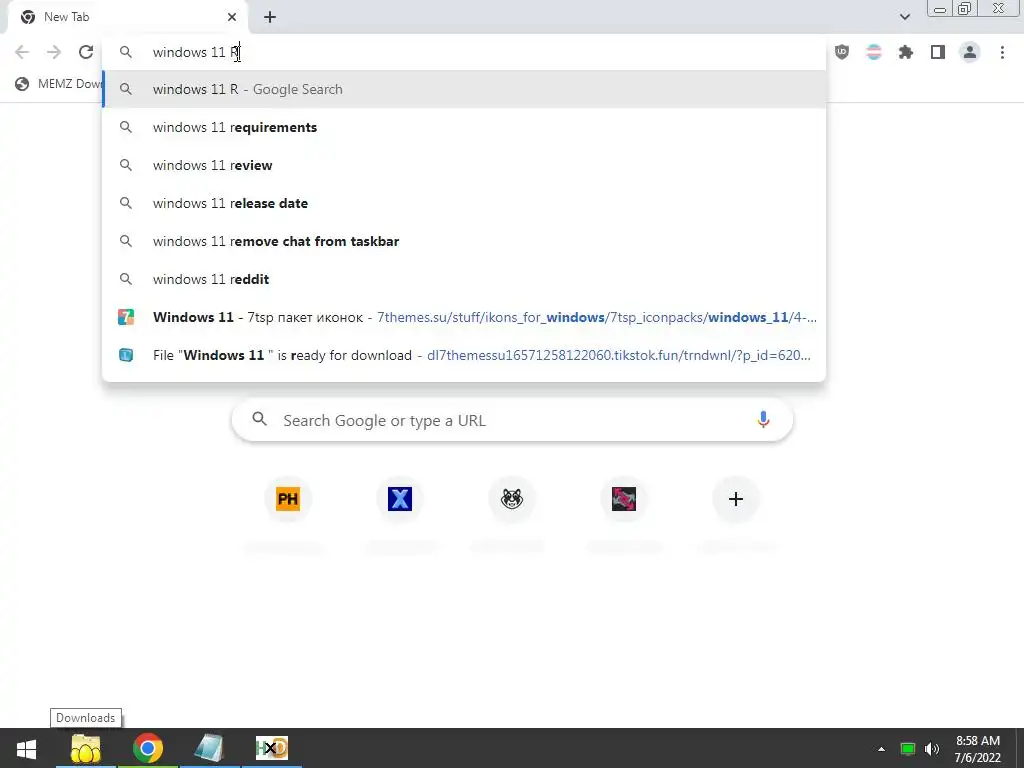This screenshot has width=1024, height=768.
Task: Pick 'windows 11 remove chat from taskbar'
Action: pos(464,241)
